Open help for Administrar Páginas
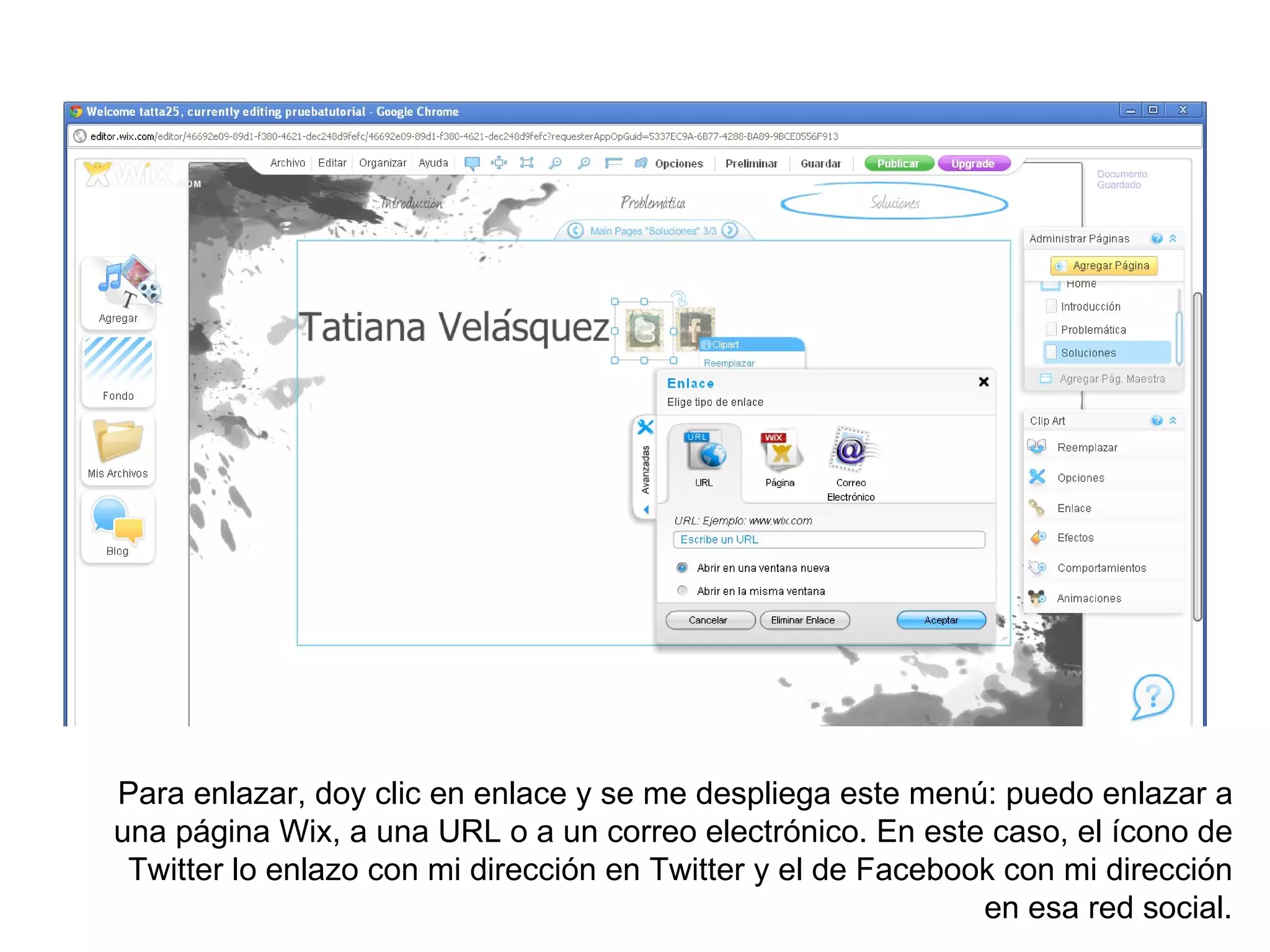This screenshot has height=952, width=1270. click(x=1157, y=239)
